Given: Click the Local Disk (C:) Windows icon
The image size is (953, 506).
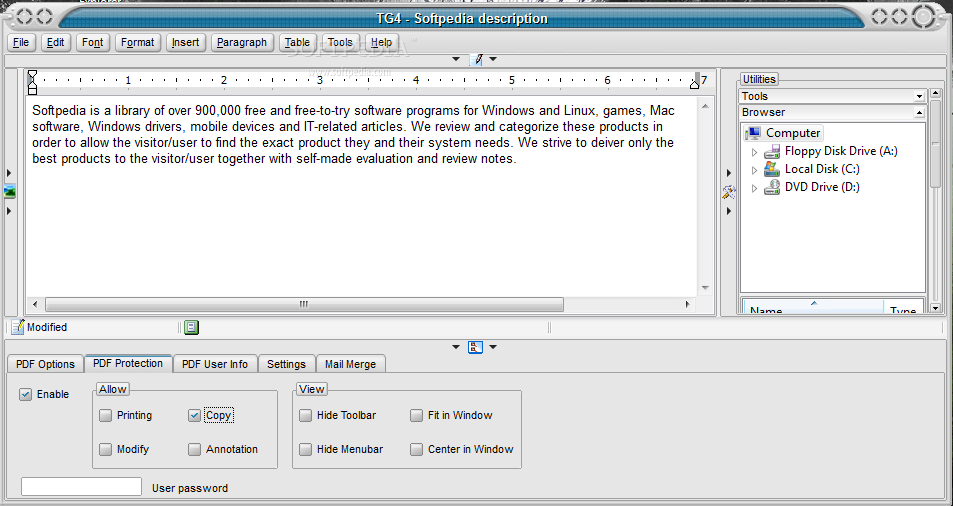Looking at the screenshot, I should click(x=772, y=169).
